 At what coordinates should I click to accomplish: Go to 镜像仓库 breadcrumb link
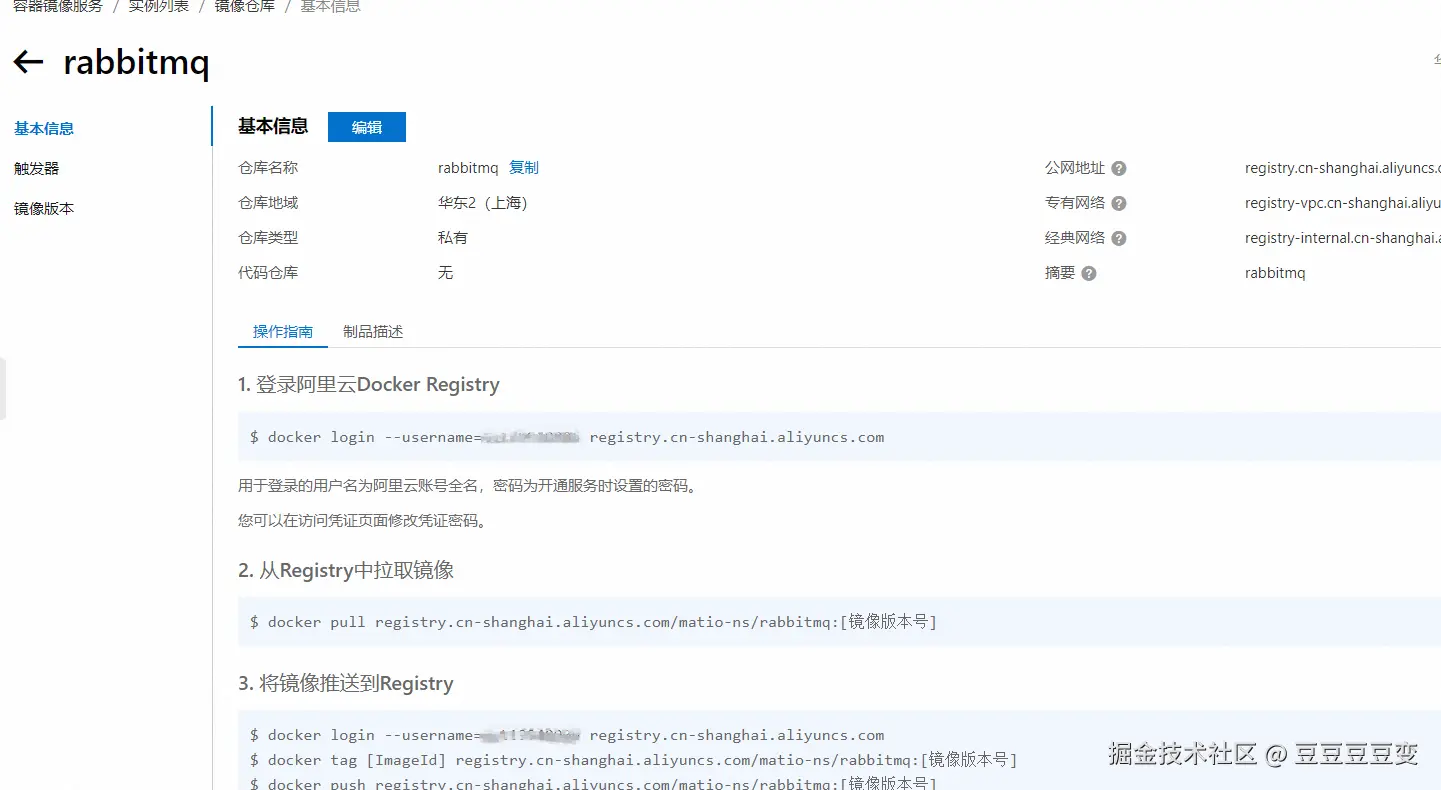tap(245, 7)
